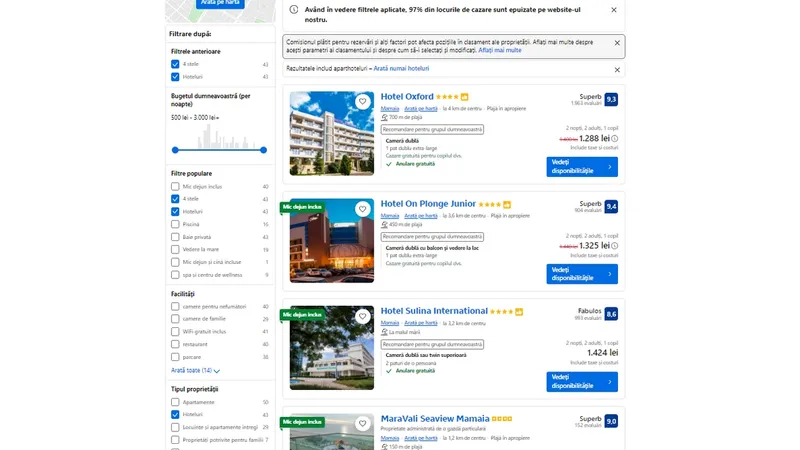Check the restaurant facility filter
The height and width of the screenshot is (450, 800).
click(175, 344)
